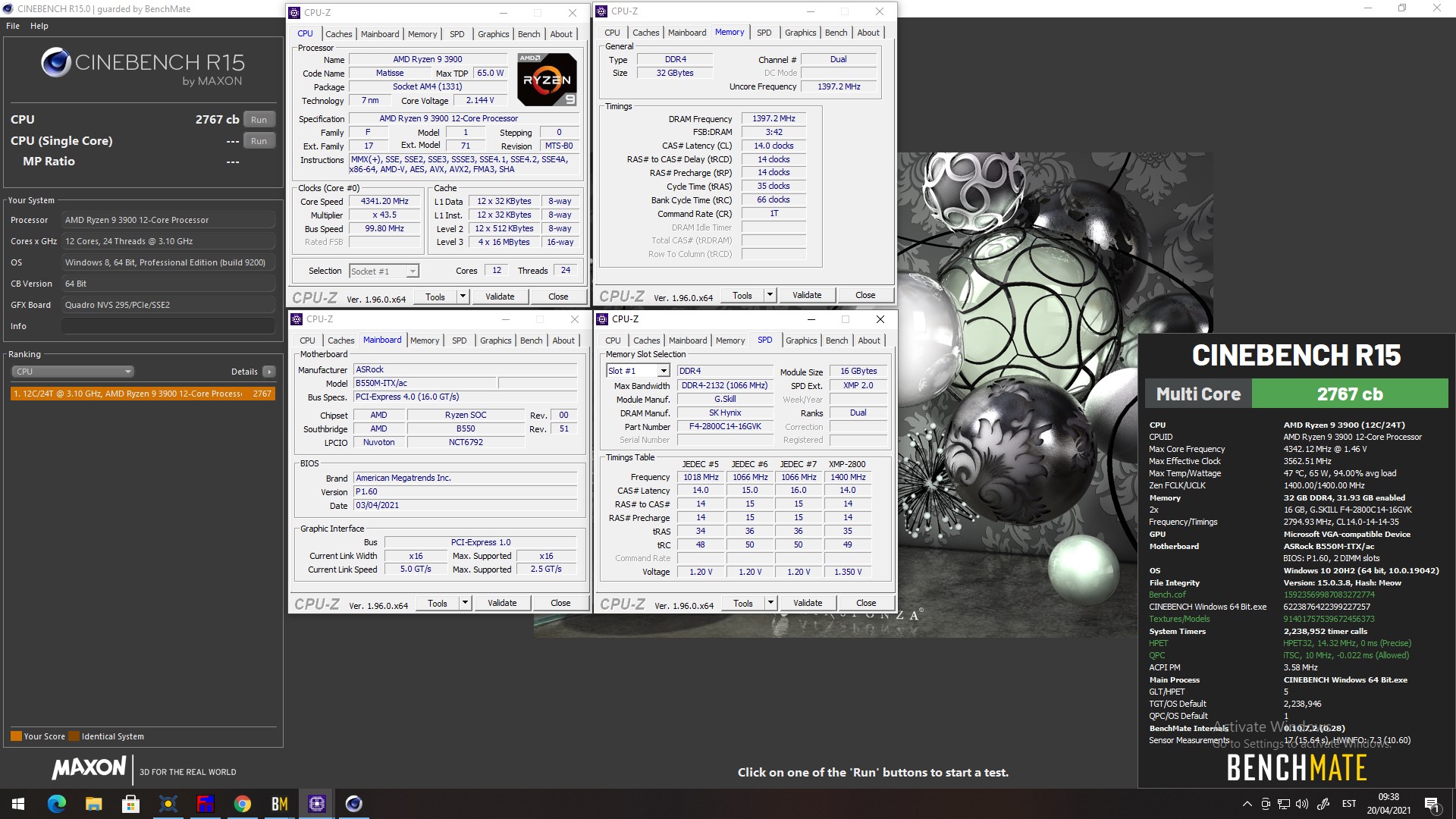Viewport: 1456px width, 819px height.
Task: Open the notification center with 1 alert
Action: (x=1432, y=804)
